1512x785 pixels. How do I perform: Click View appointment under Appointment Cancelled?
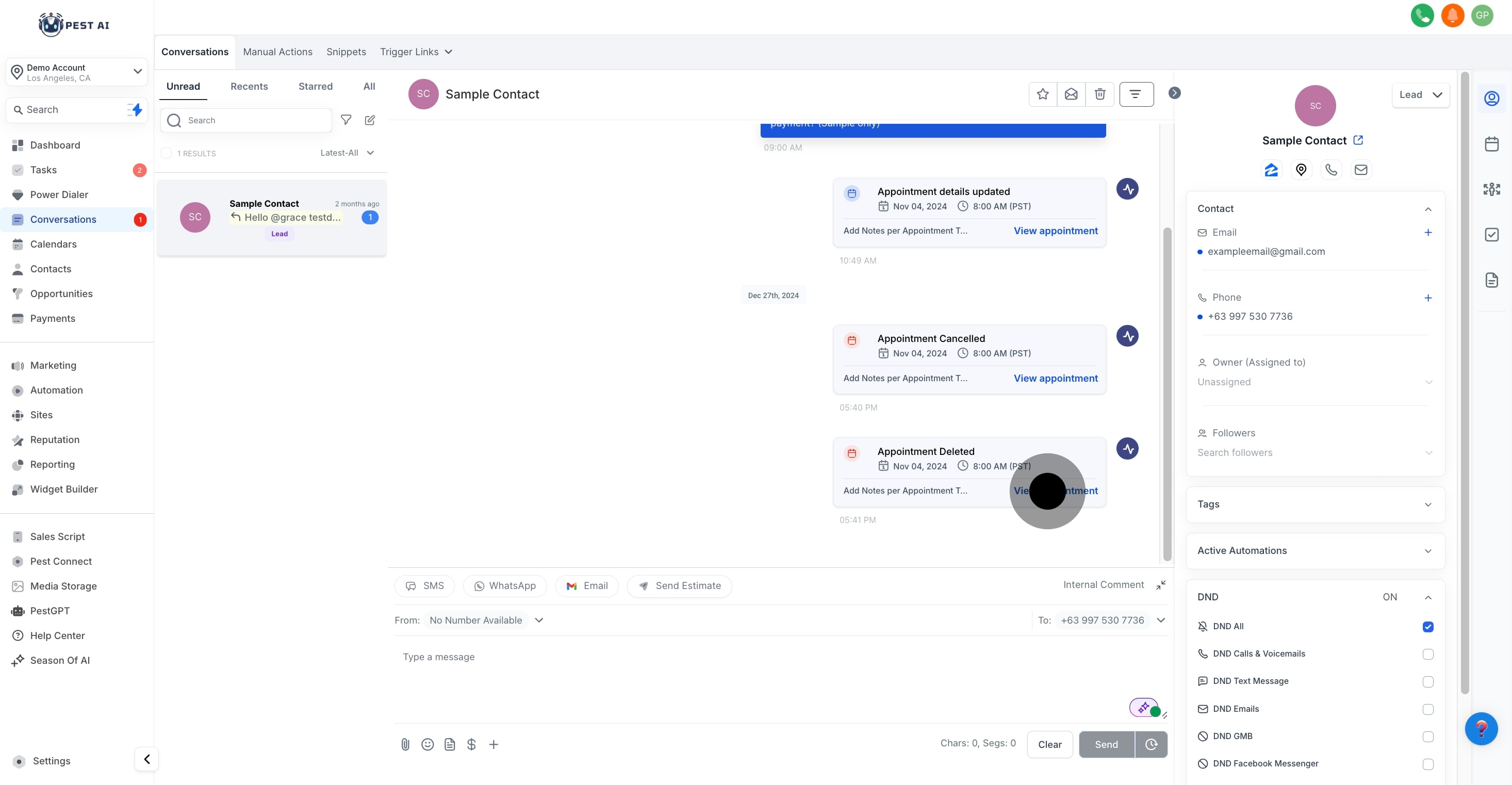pos(1055,378)
